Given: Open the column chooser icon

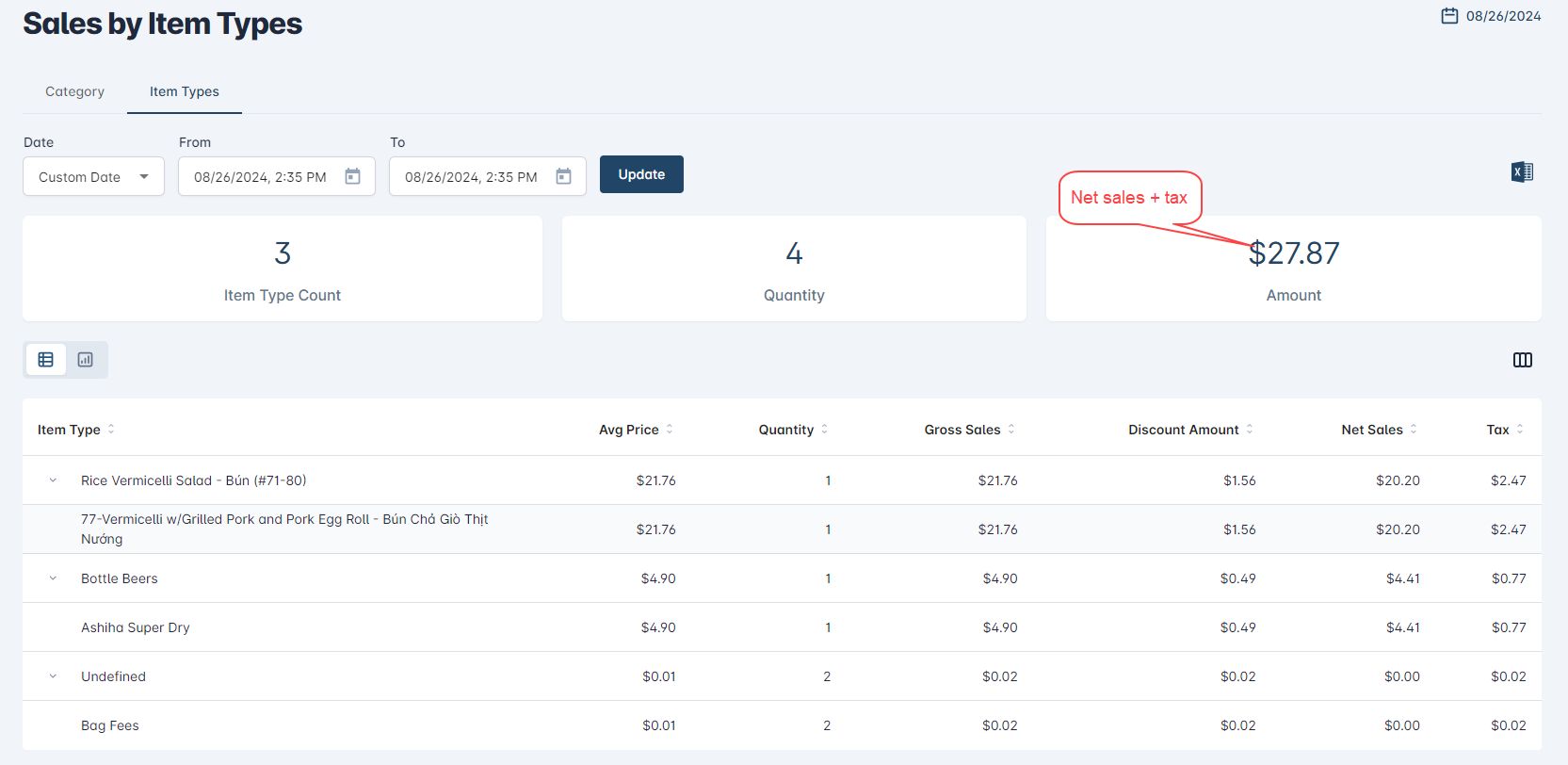Looking at the screenshot, I should (x=1522, y=360).
